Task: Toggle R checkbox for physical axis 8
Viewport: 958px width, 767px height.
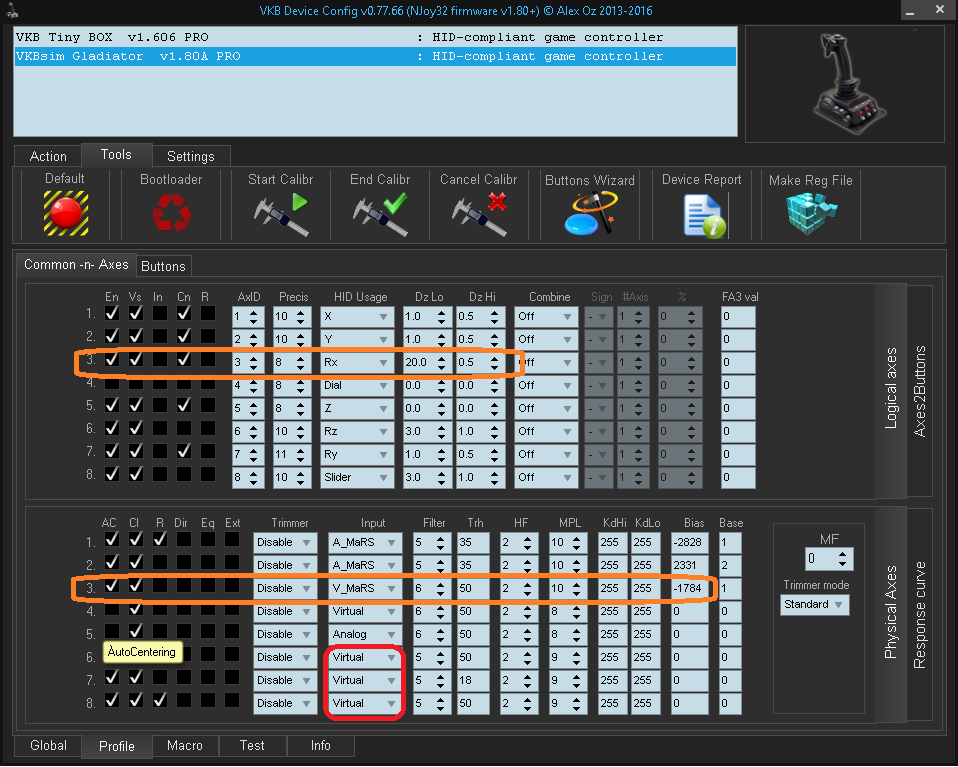Action: tap(159, 700)
